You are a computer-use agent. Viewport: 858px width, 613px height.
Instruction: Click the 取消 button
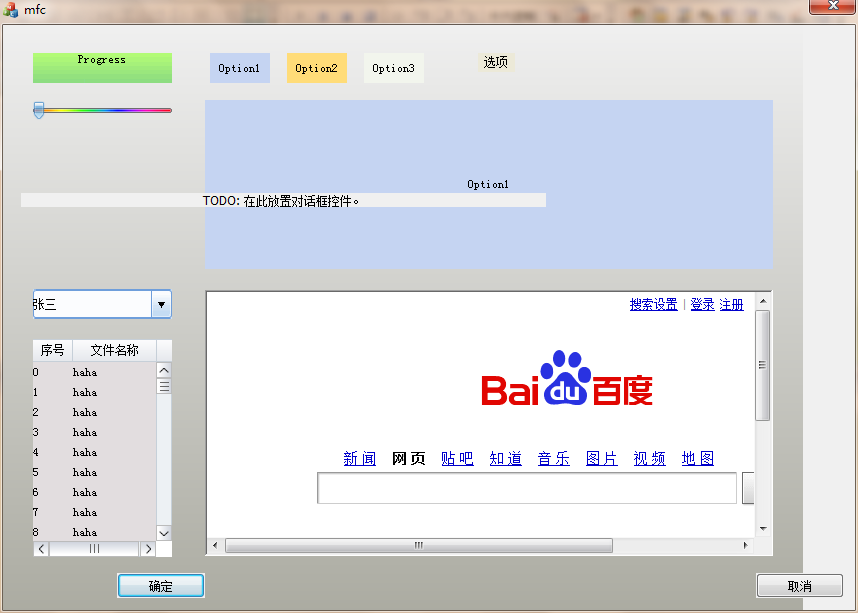pyautogui.click(x=799, y=586)
